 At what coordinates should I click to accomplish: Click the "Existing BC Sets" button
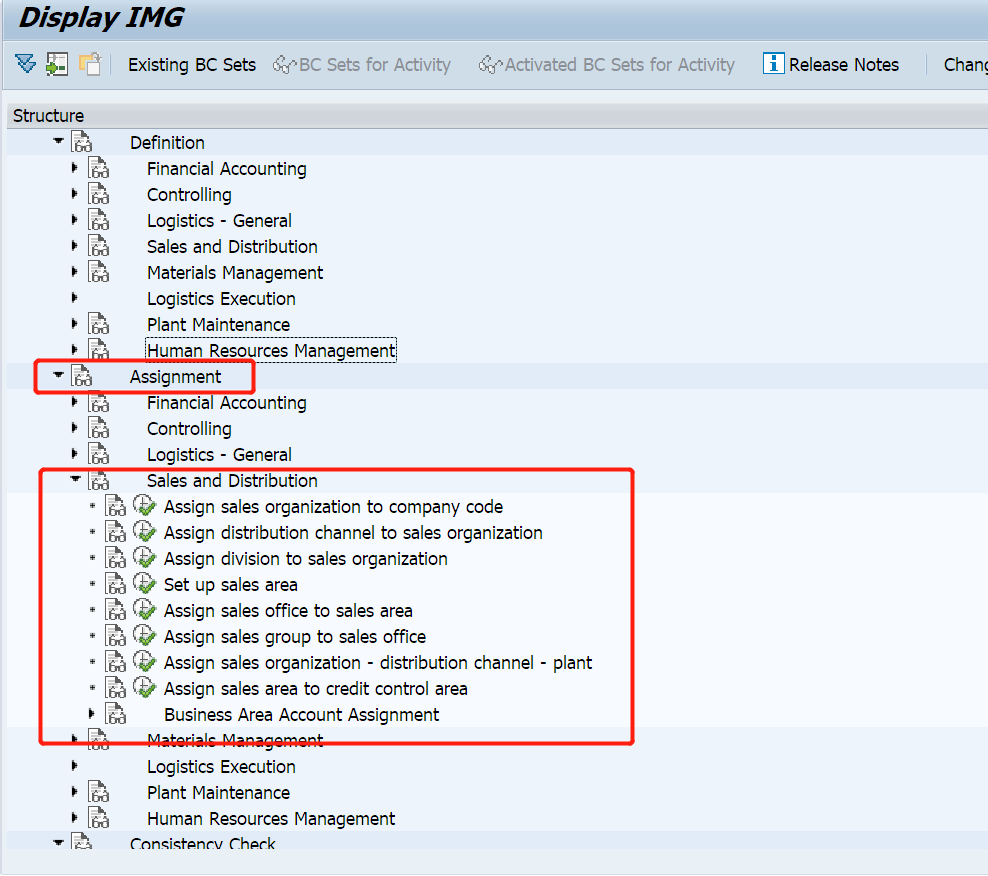[x=191, y=63]
